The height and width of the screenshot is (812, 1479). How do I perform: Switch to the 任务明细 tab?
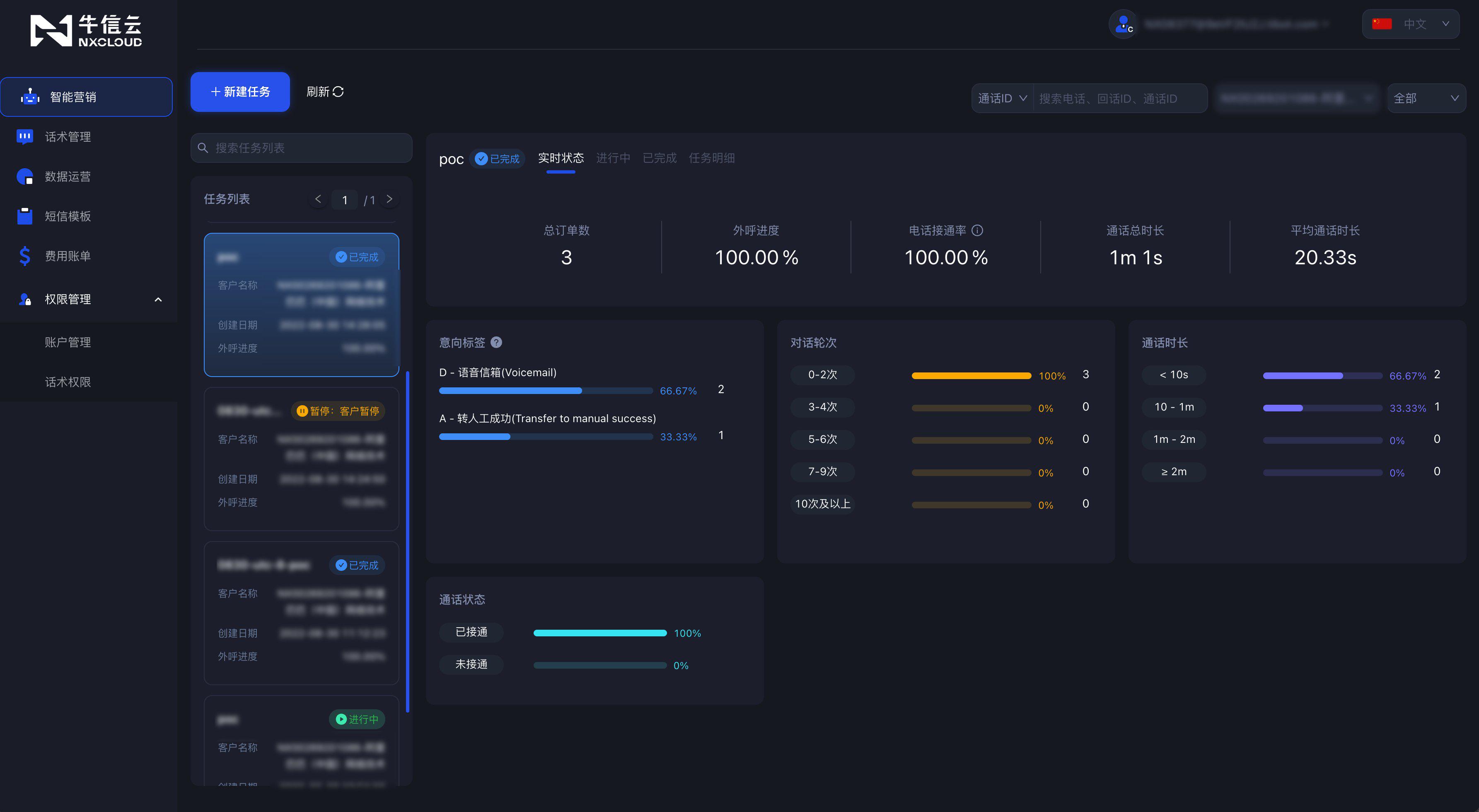click(x=711, y=158)
